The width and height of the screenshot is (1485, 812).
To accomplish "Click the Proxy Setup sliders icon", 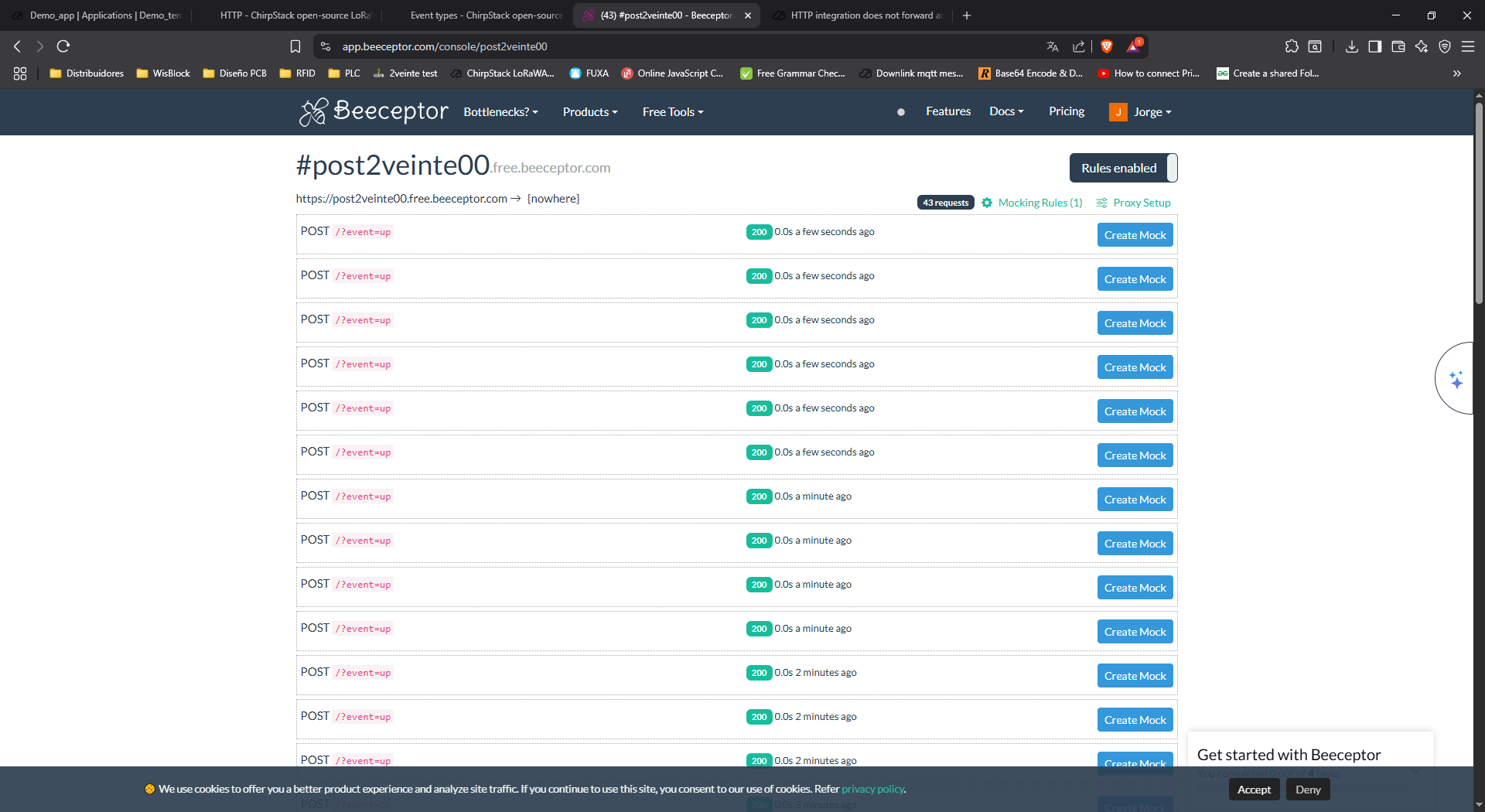I will pos(1102,203).
